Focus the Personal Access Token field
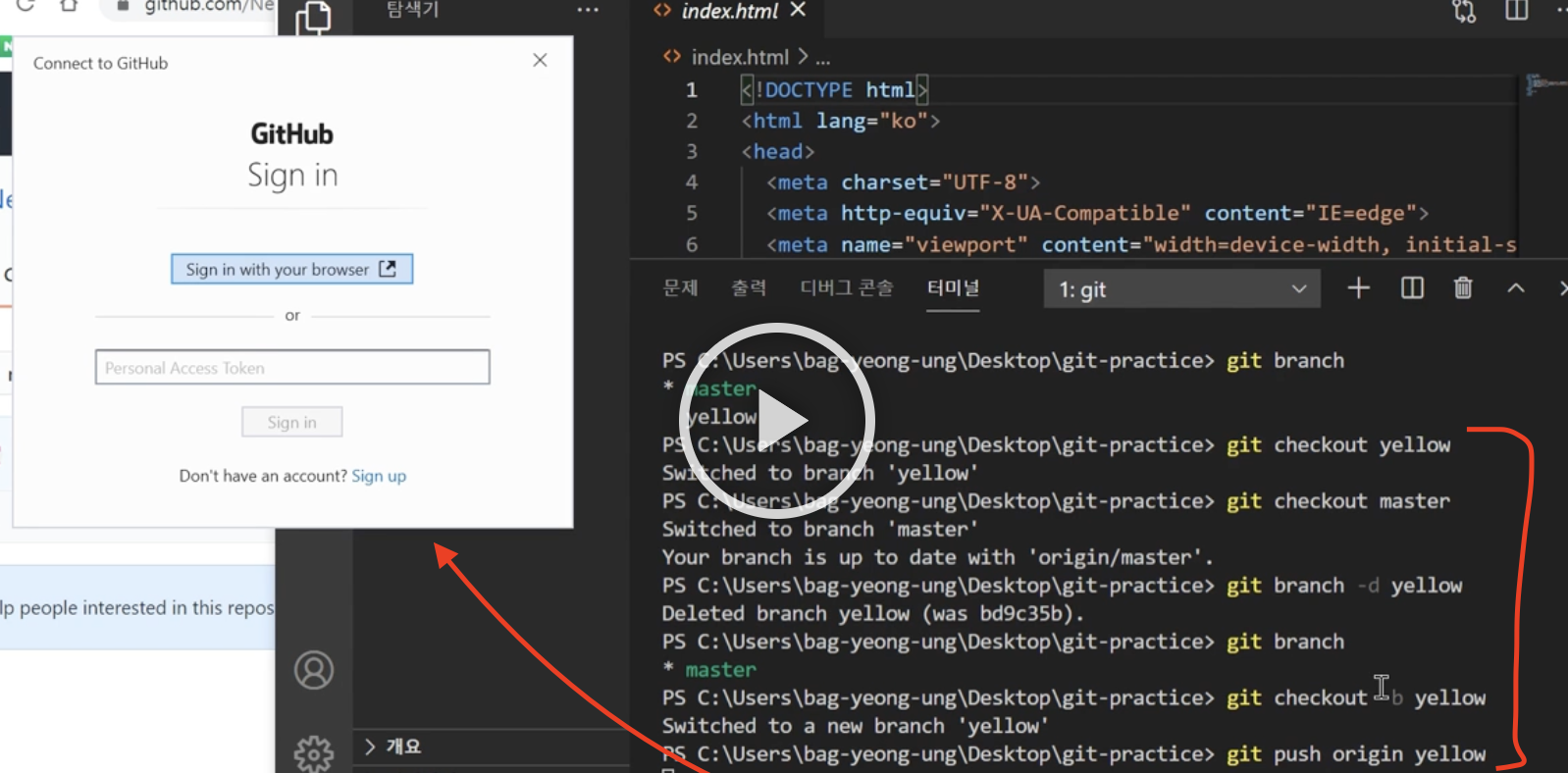The image size is (1568, 773). (x=292, y=368)
